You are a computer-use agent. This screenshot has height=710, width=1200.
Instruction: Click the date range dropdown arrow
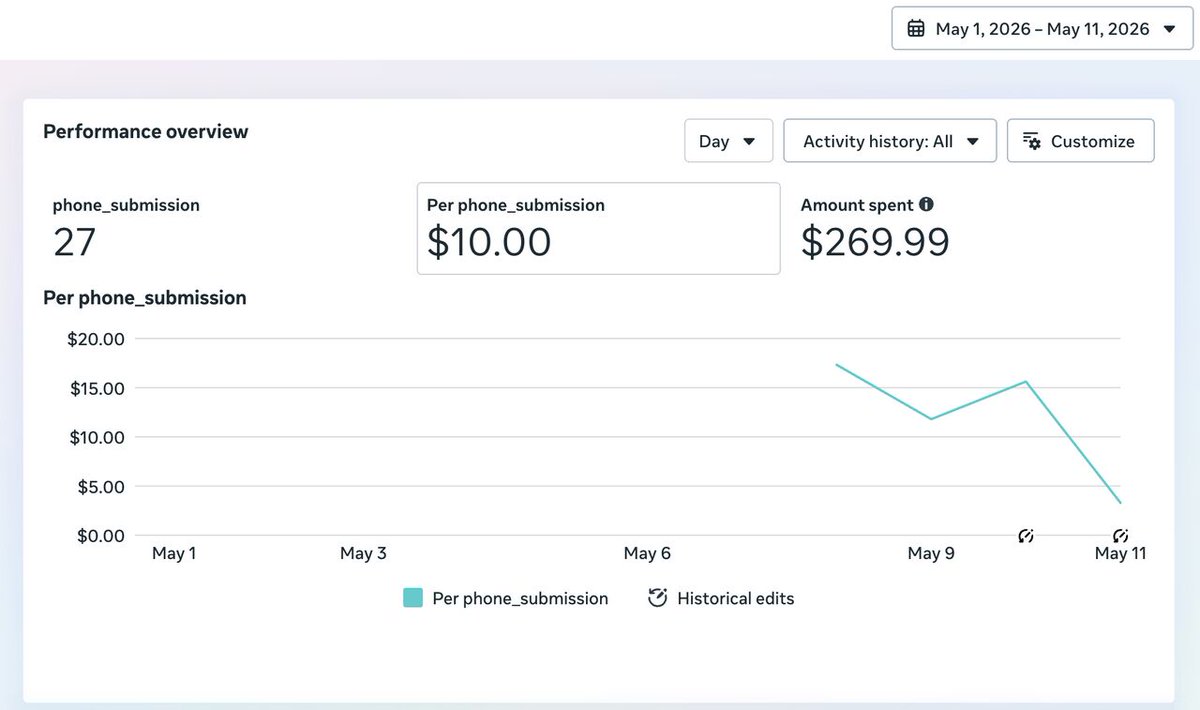click(1169, 29)
